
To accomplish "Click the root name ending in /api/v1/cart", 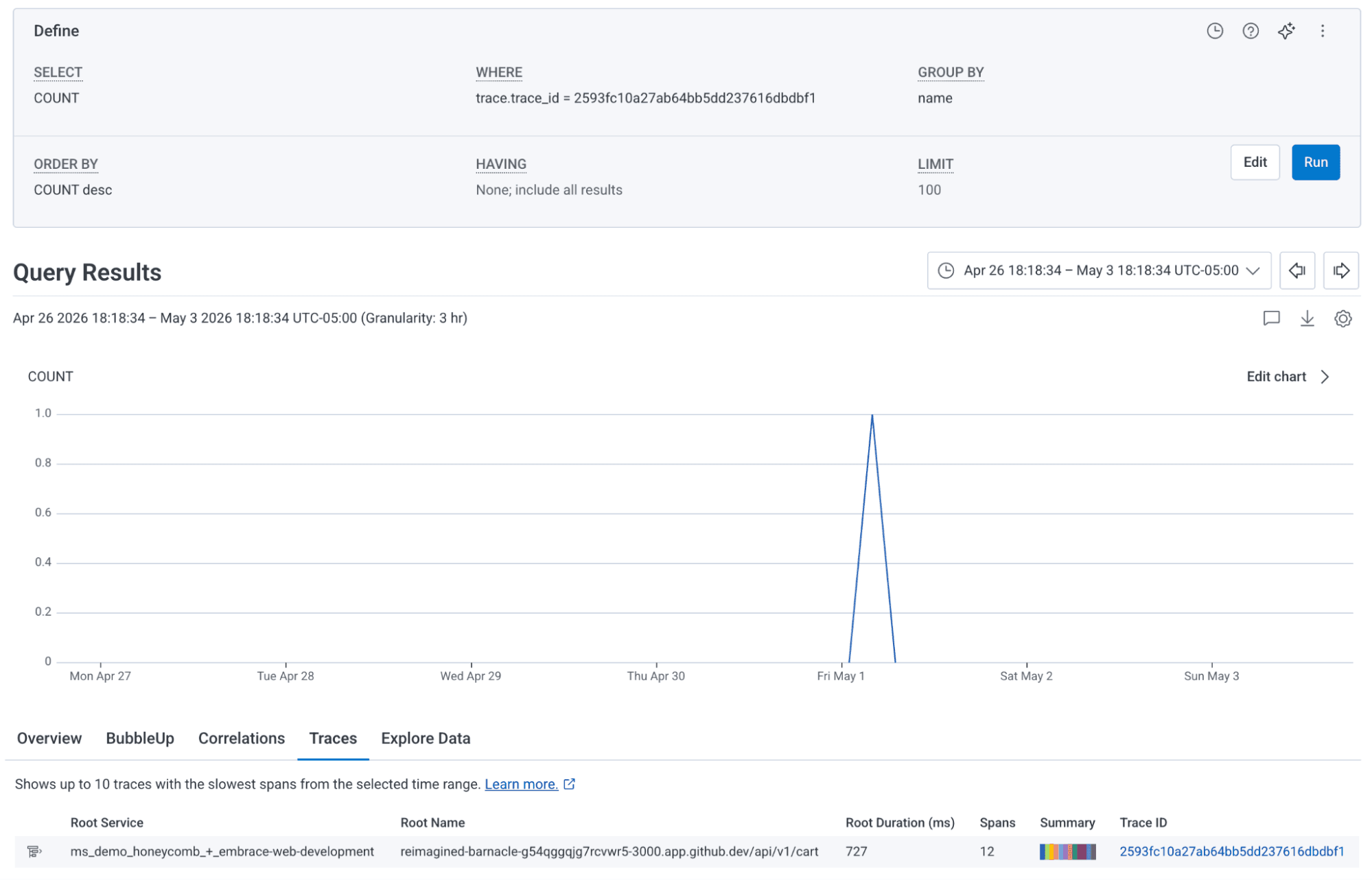I will pyautogui.click(x=609, y=852).
